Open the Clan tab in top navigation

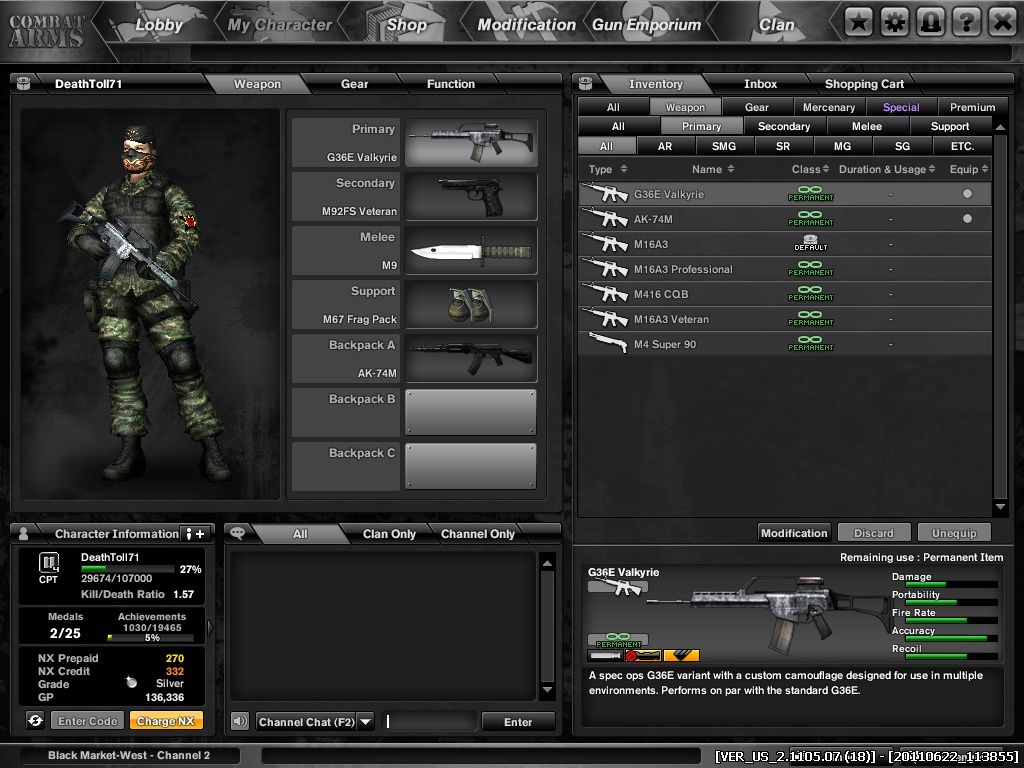tap(776, 25)
